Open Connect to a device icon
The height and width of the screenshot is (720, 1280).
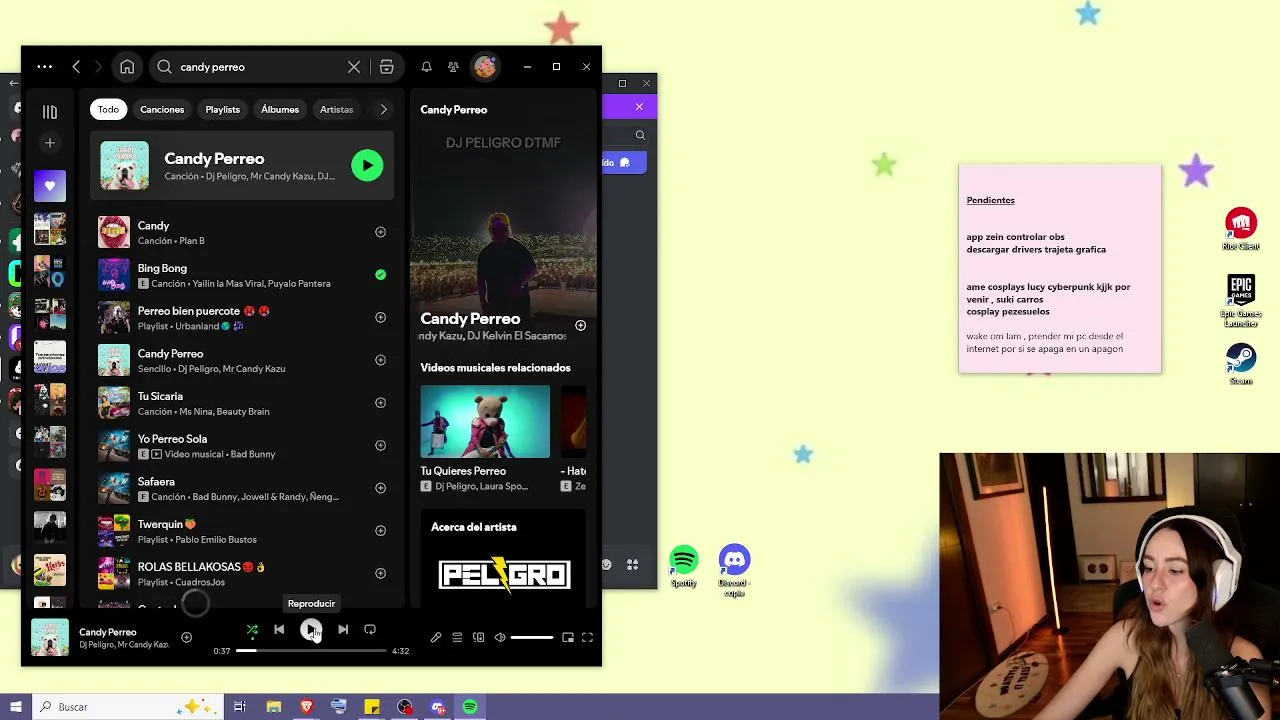(x=478, y=637)
